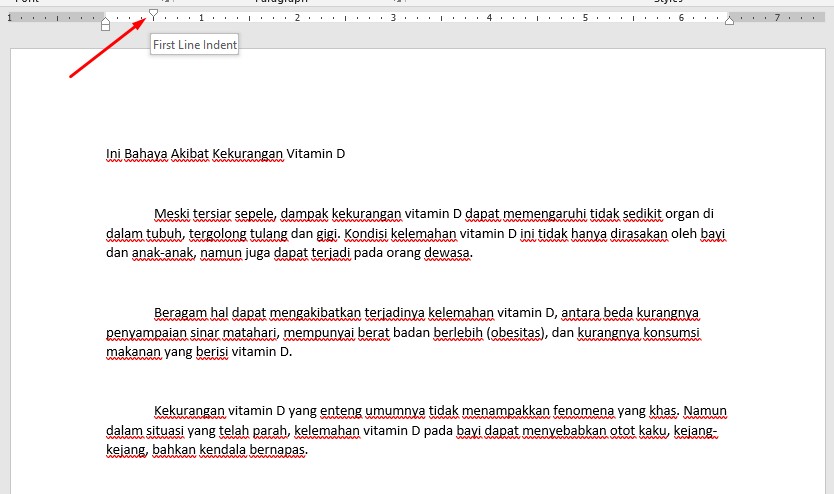Click the First Line Indent marker on ruler
The height and width of the screenshot is (494, 834).
[x=153, y=14]
